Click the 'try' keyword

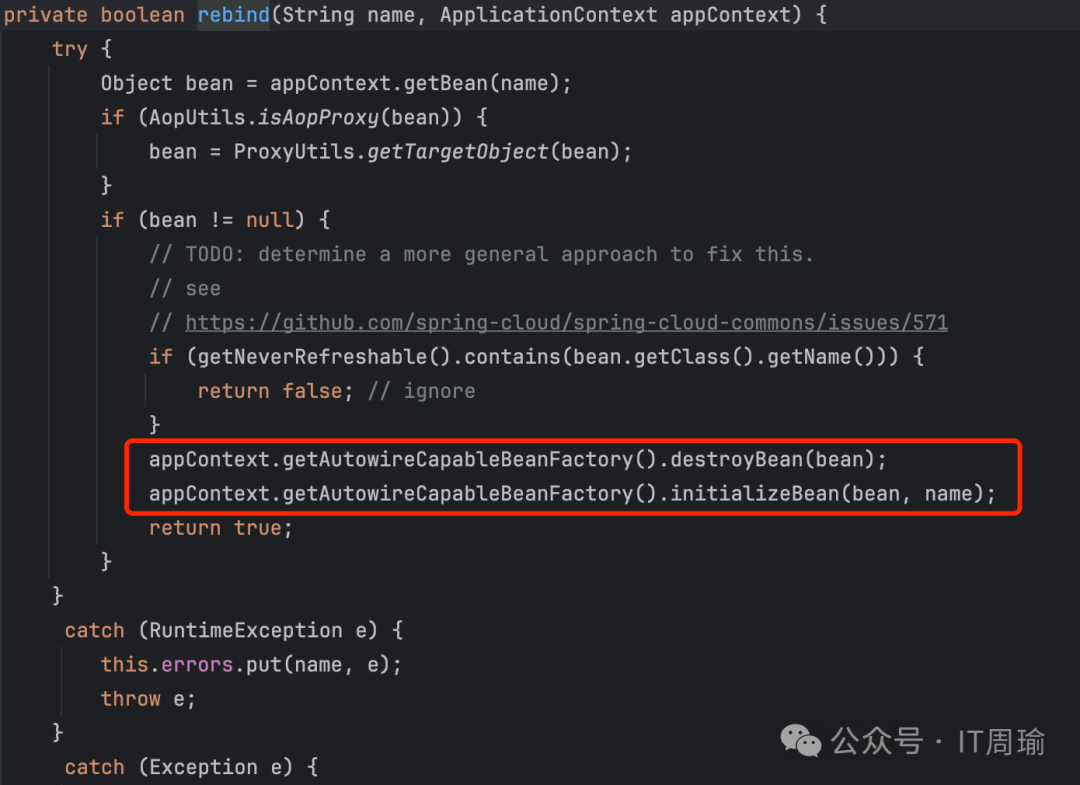(70, 49)
